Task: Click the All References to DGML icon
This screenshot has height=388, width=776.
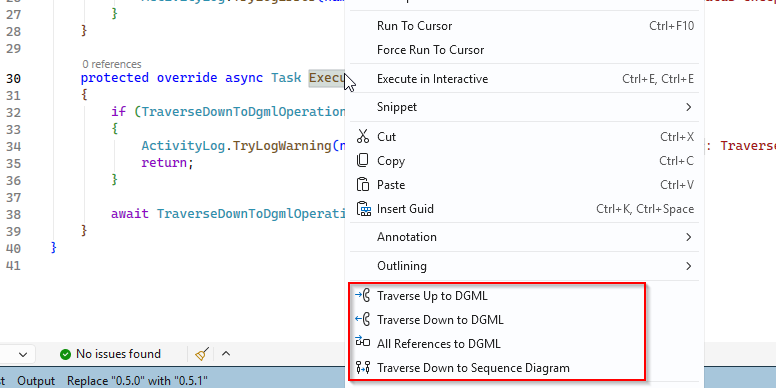Action: point(363,342)
